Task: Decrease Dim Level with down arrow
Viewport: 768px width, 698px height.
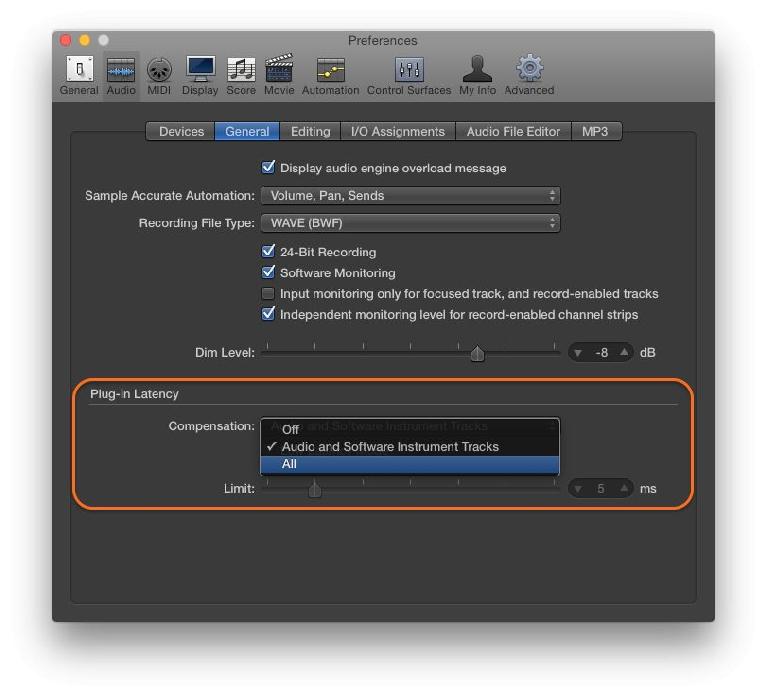Action: pos(578,353)
